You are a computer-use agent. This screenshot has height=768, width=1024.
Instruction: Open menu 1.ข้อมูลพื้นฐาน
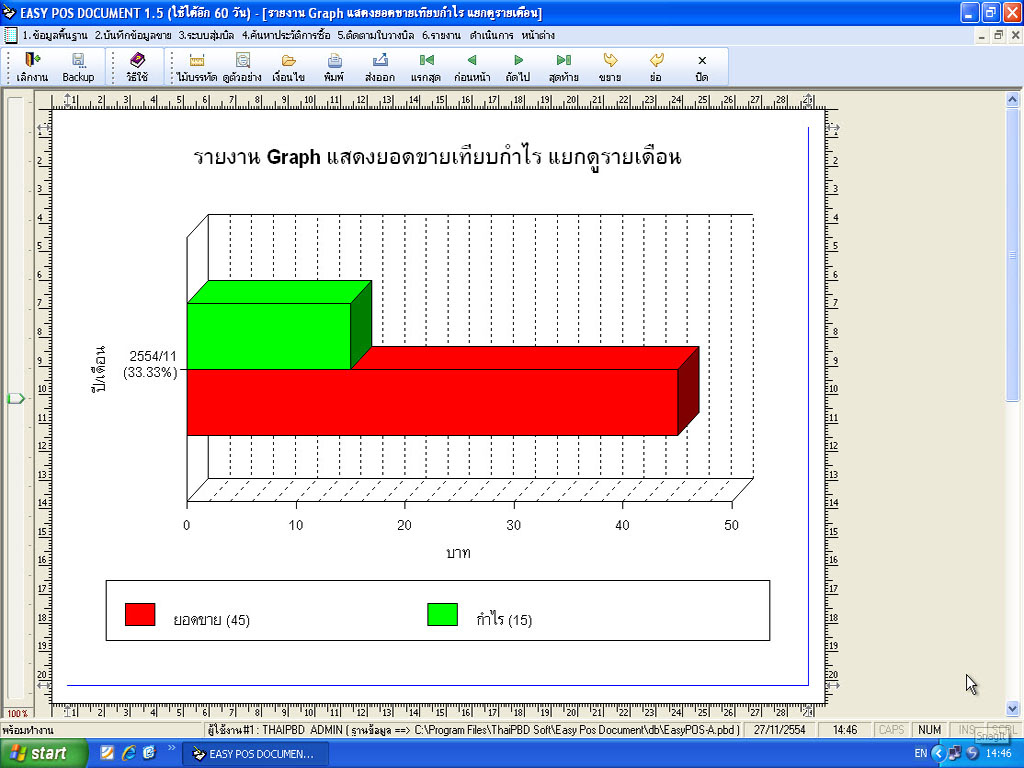[x=55, y=35]
